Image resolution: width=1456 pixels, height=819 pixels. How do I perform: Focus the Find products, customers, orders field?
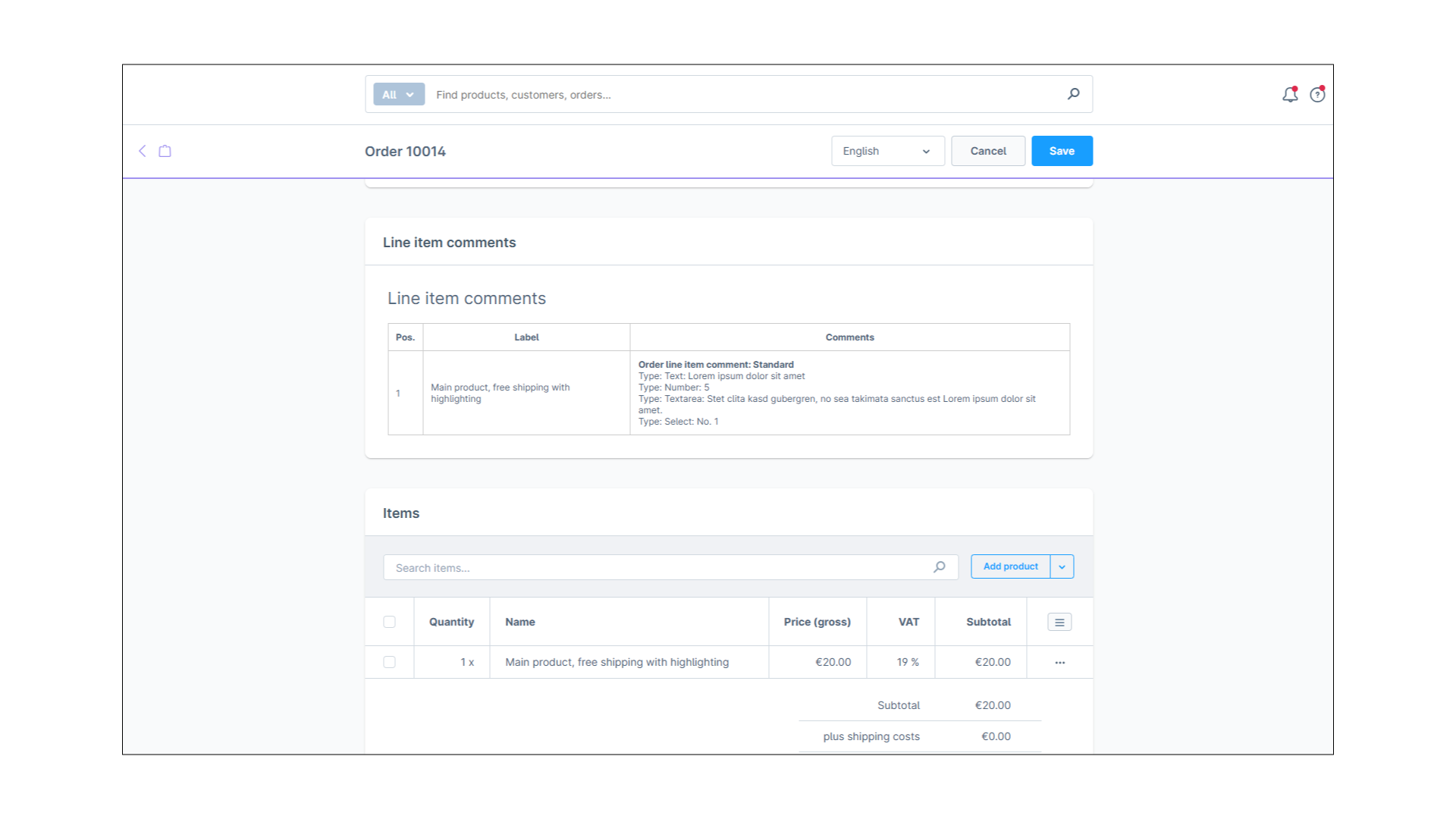click(743, 95)
